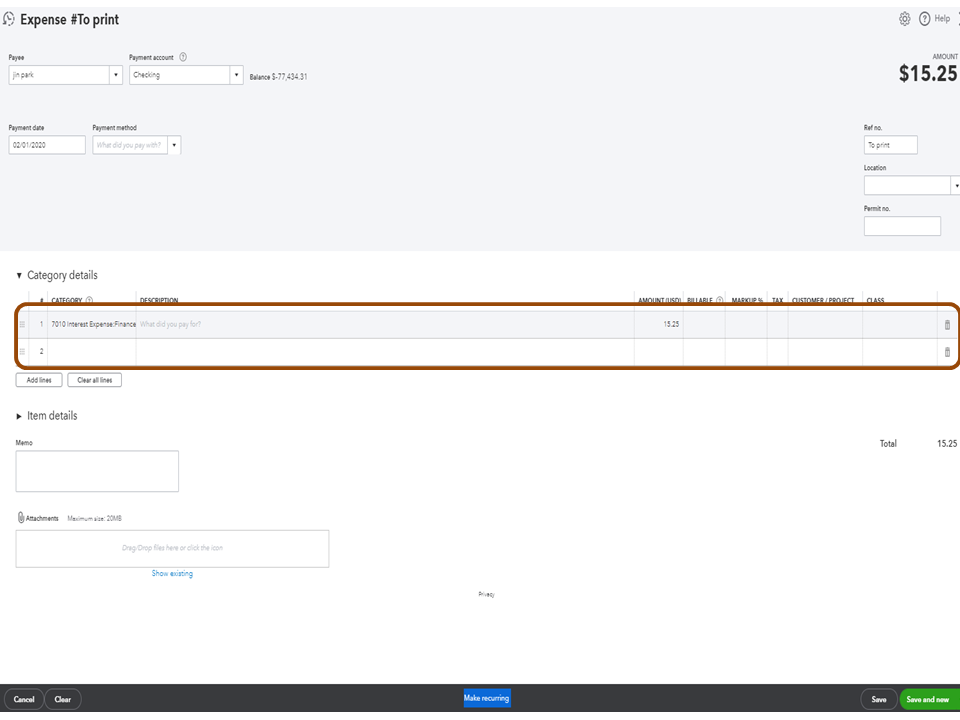Click the attachments drag/drop area
The image size is (960, 720).
coord(172,549)
